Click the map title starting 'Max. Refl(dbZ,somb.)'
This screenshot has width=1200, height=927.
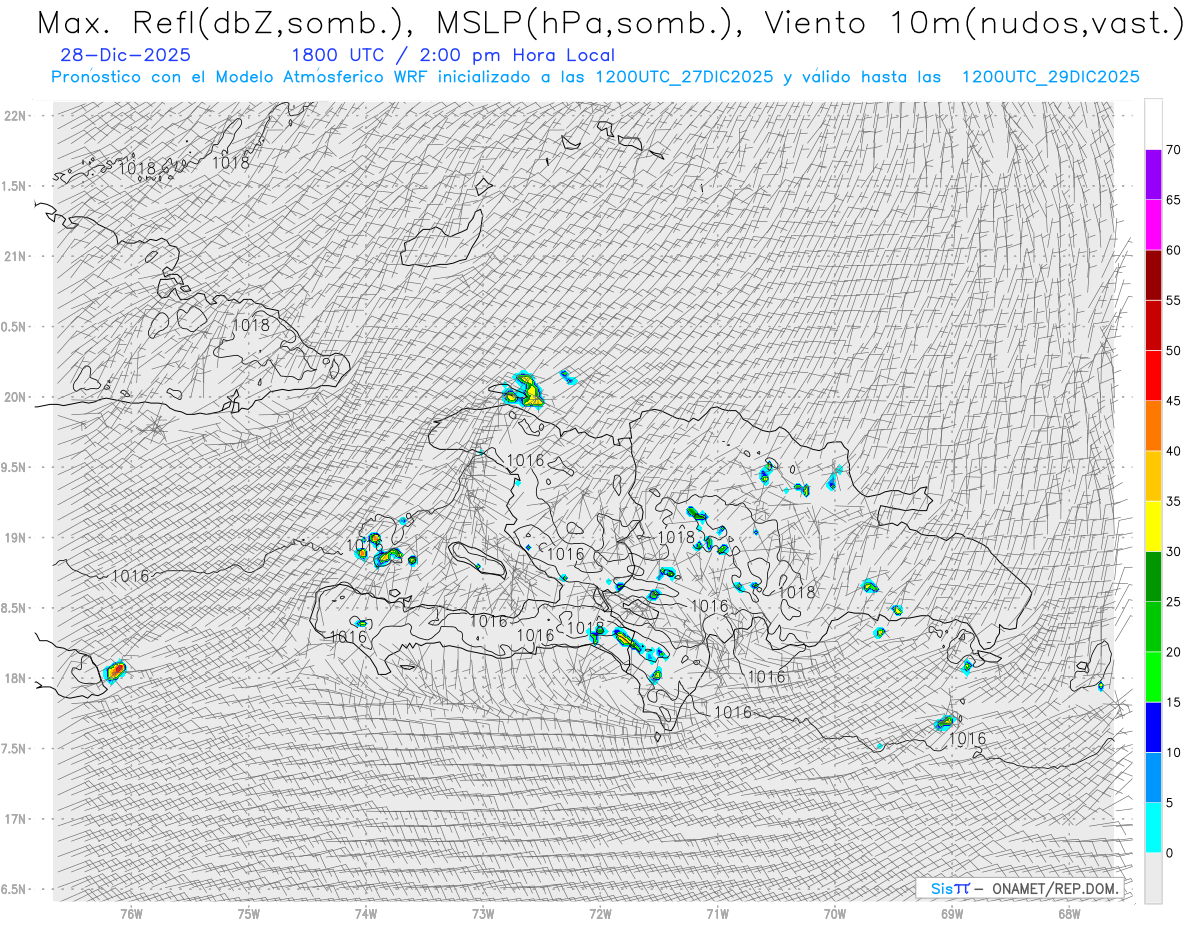point(610,23)
